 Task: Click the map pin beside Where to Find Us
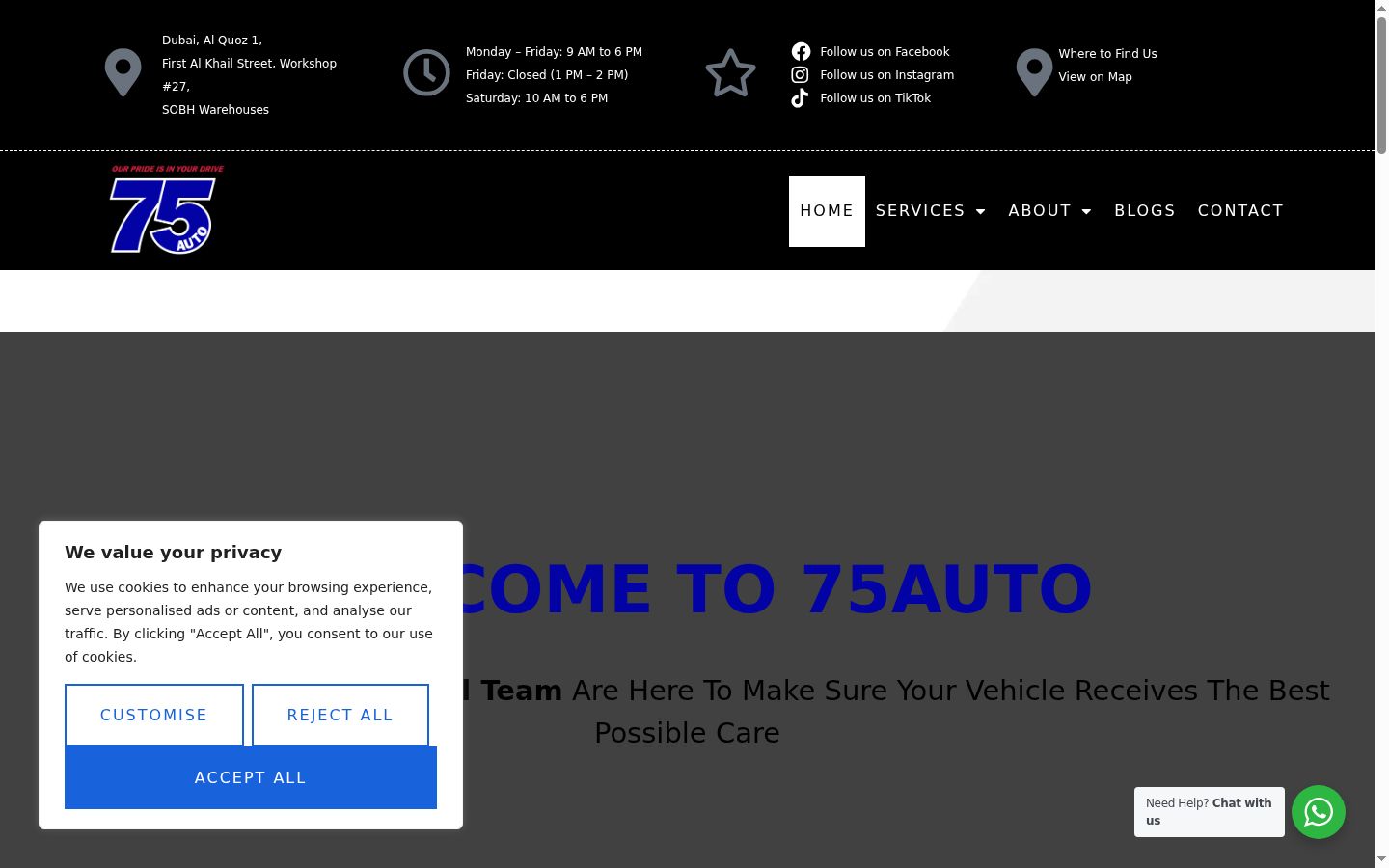[1034, 72]
